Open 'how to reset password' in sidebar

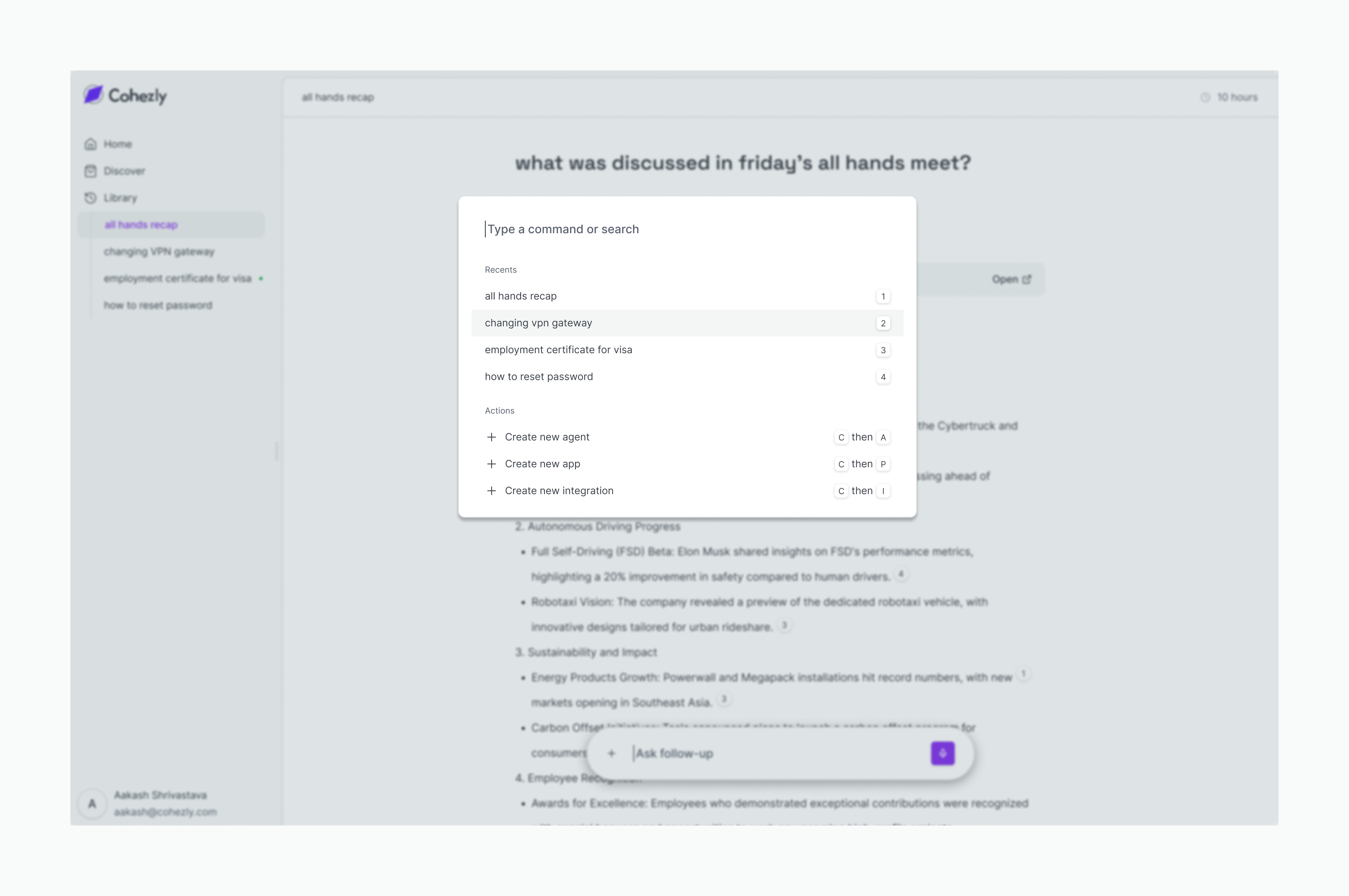158,305
